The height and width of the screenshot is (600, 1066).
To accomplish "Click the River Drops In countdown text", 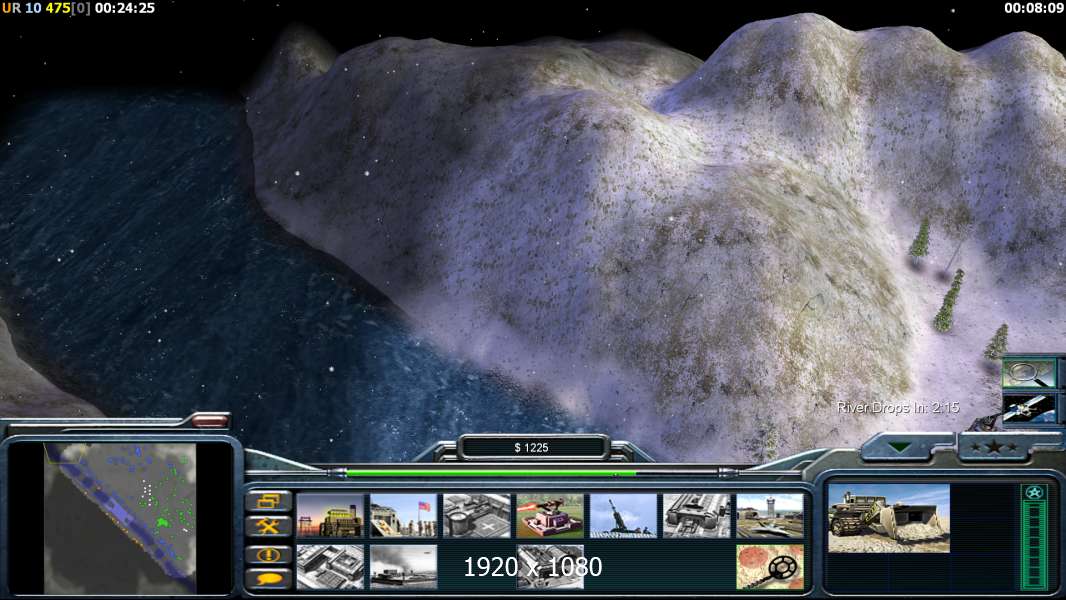I will point(897,407).
